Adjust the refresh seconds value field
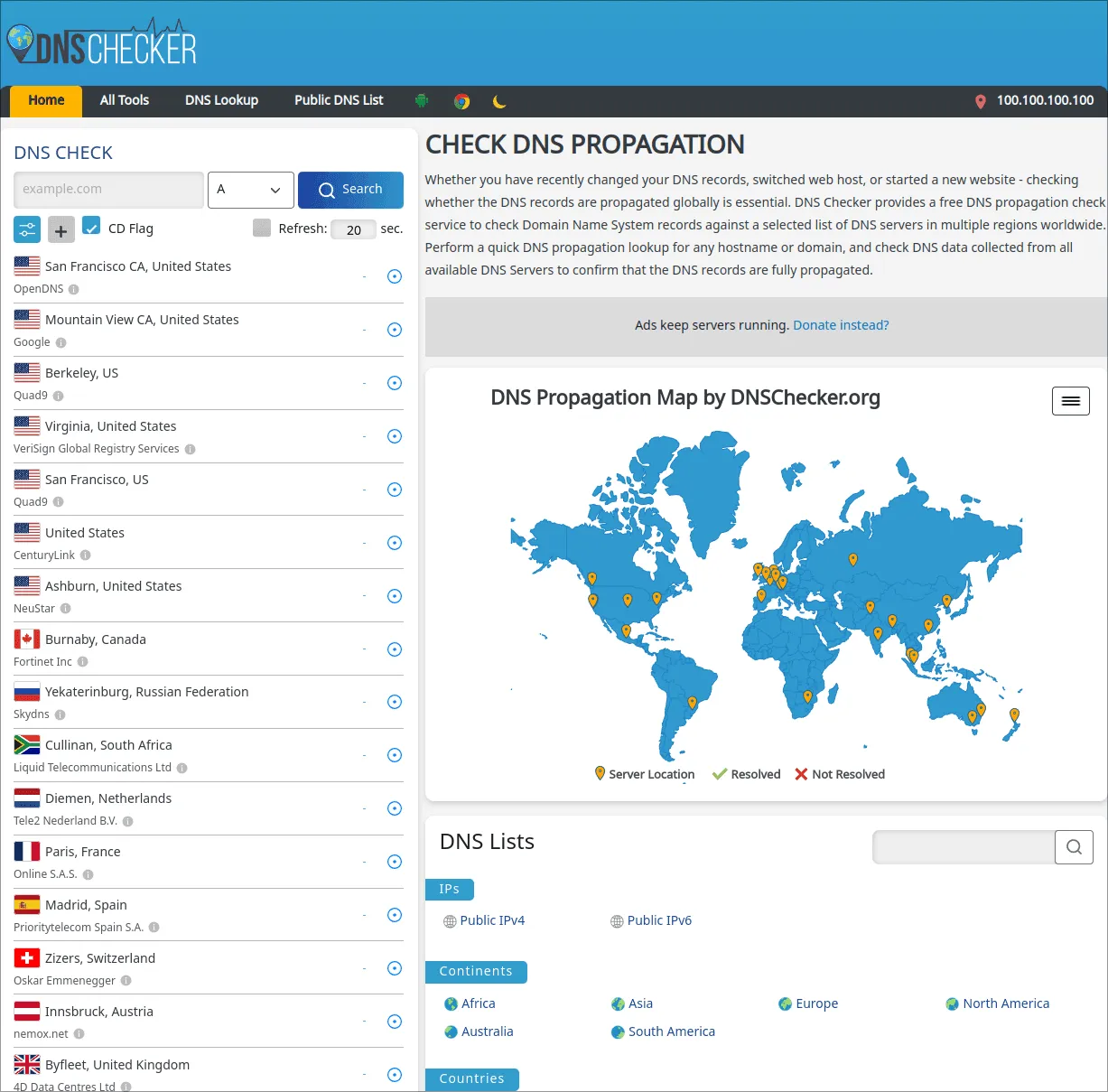 click(x=353, y=229)
